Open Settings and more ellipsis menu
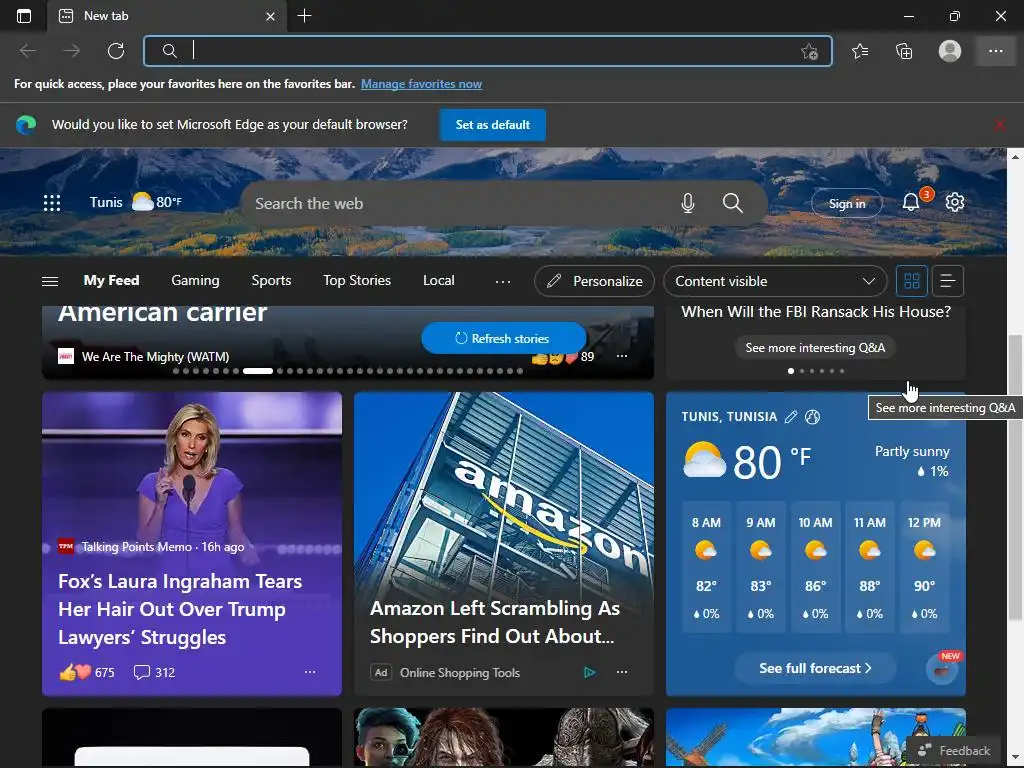 [x=995, y=51]
